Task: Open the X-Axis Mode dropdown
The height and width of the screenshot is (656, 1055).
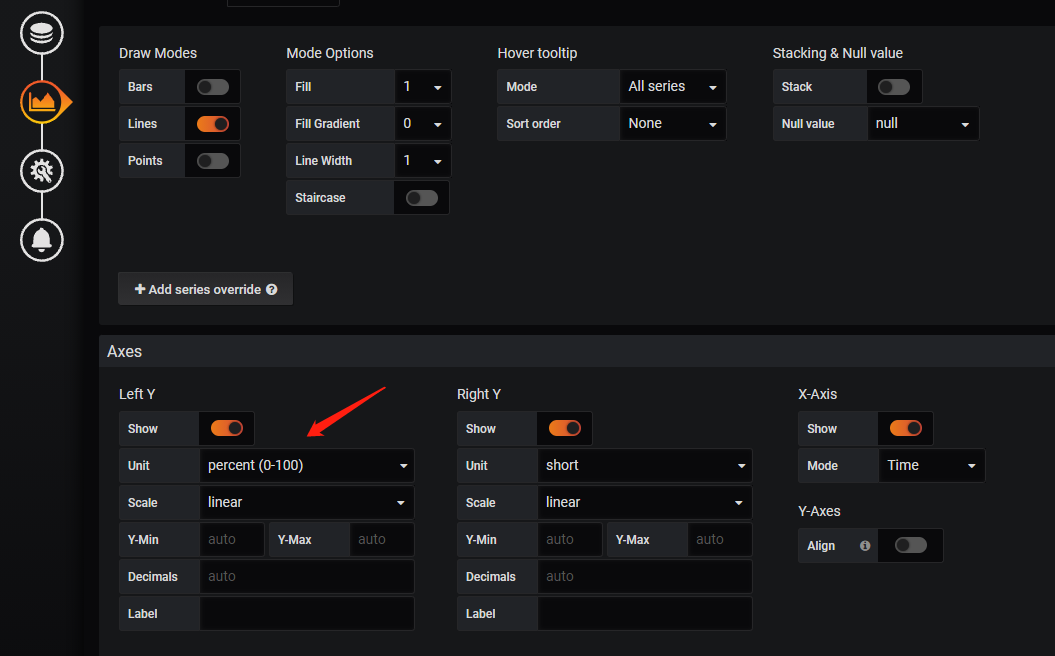Action: pos(930,466)
